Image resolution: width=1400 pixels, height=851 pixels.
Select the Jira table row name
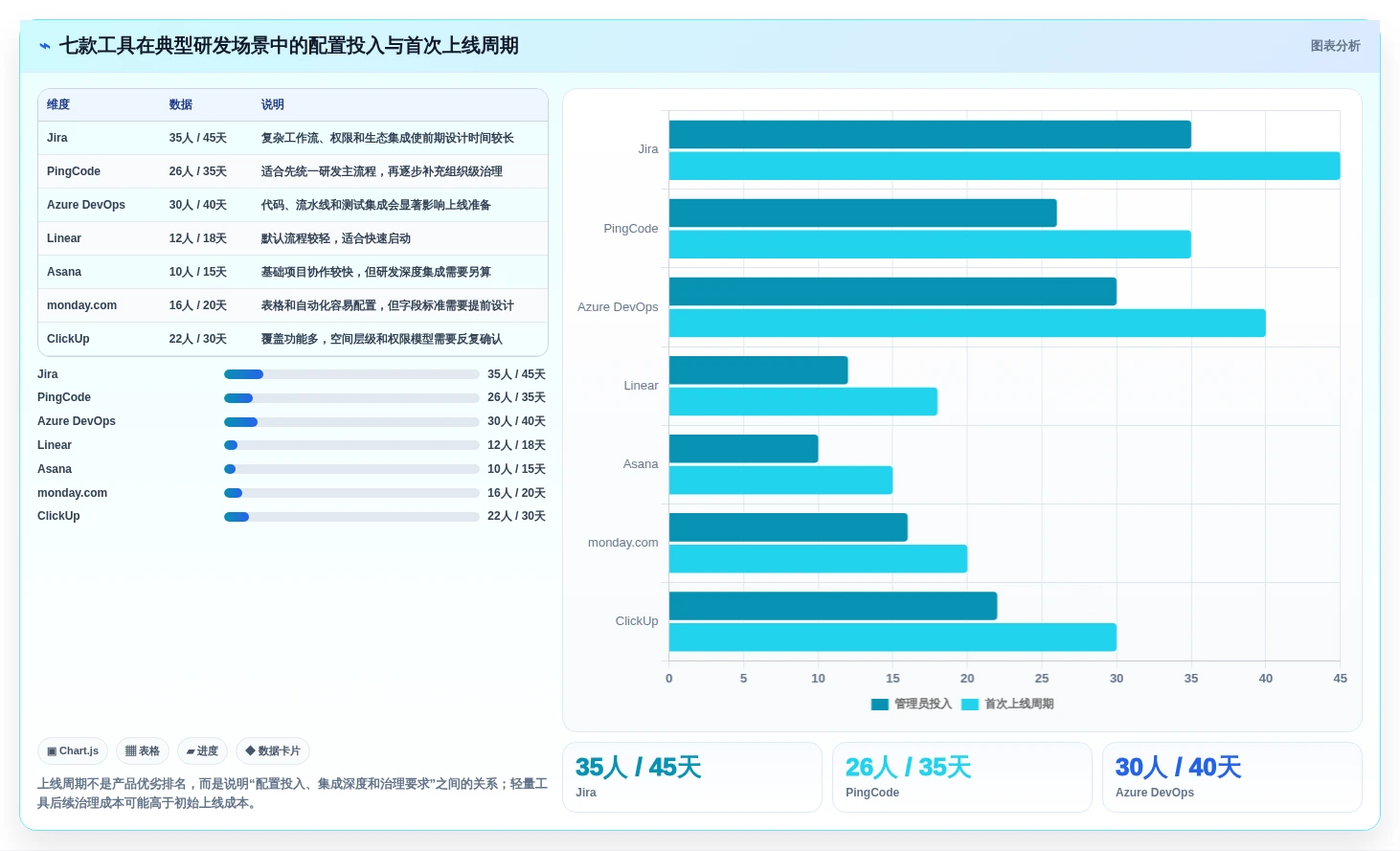tap(57, 138)
